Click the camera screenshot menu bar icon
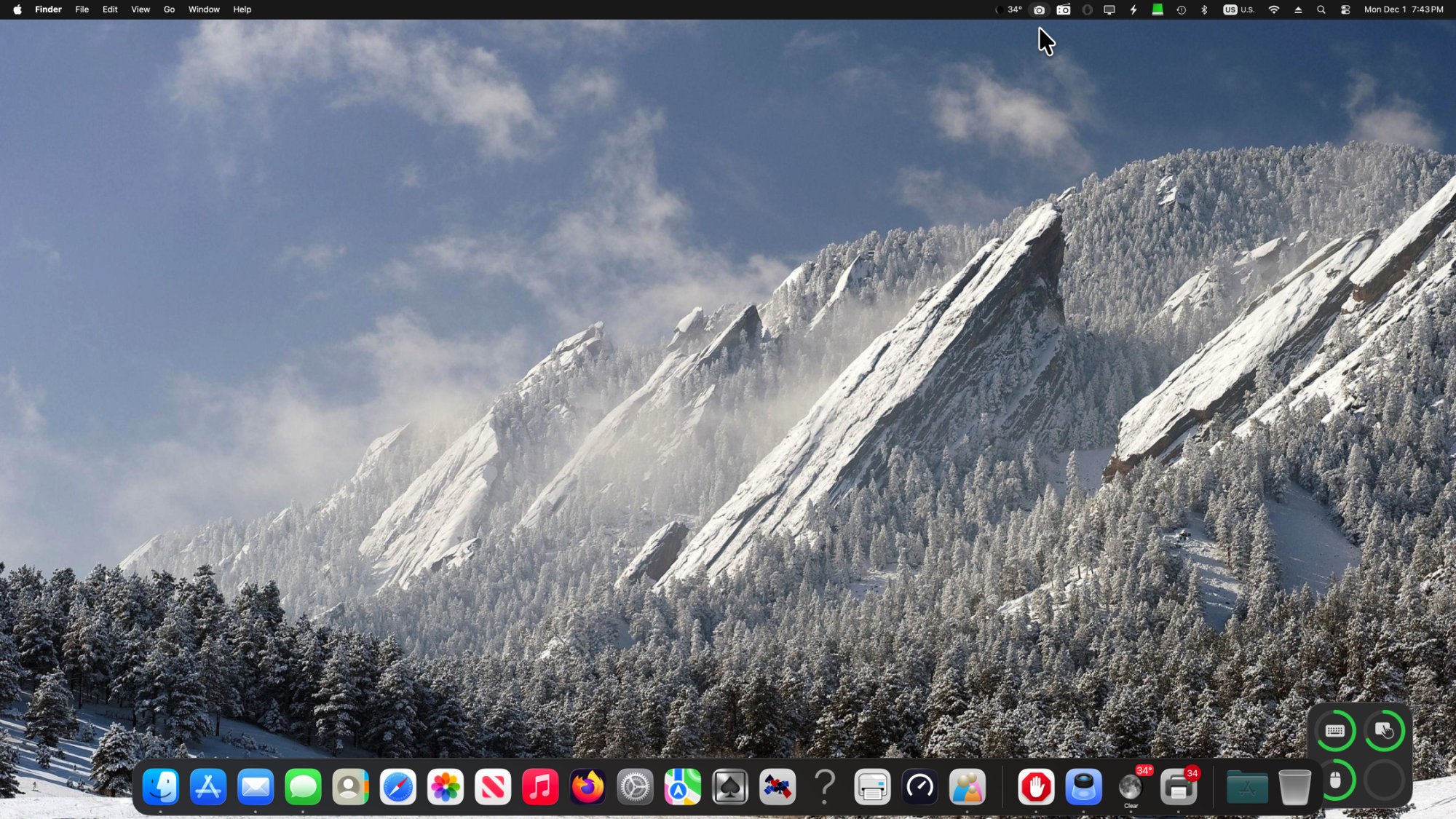This screenshot has height=819, width=1456. click(x=1039, y=9)
